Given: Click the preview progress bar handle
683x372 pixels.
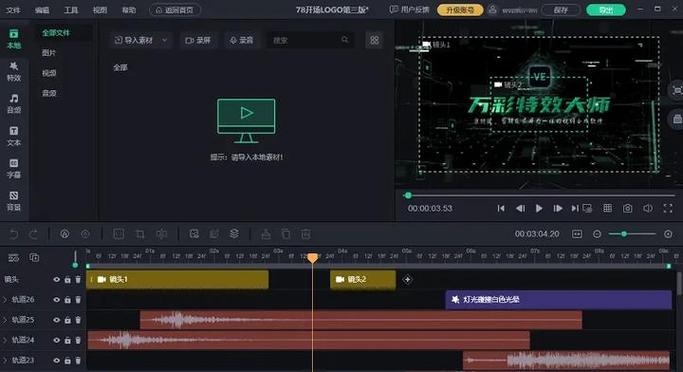Looking at the screenshot, I should coord(408,196).
